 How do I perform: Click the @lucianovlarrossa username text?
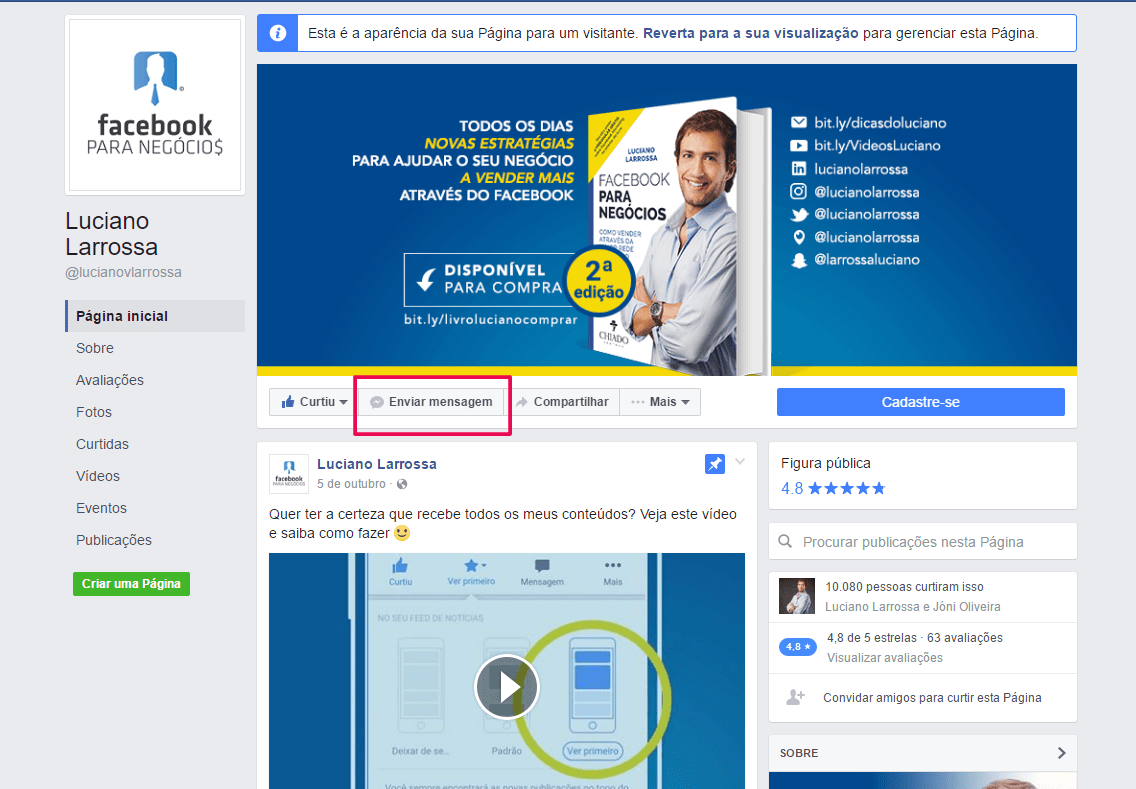point(123,272)
